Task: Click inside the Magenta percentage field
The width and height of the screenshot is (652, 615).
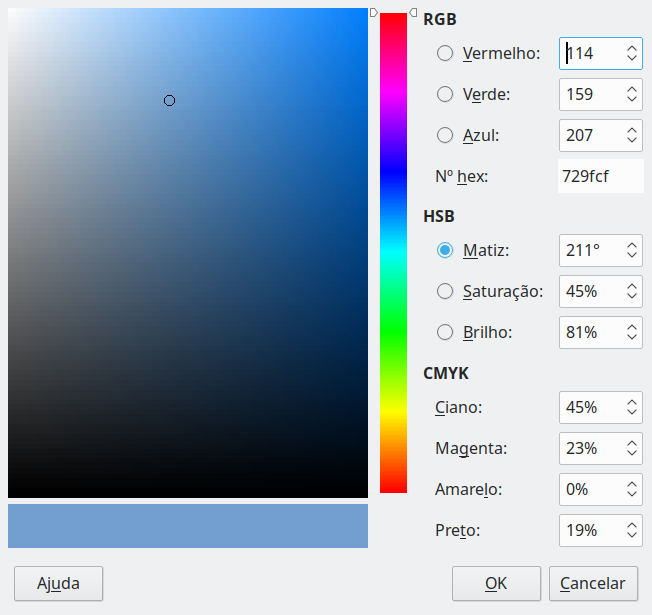Action: (590, 448)
